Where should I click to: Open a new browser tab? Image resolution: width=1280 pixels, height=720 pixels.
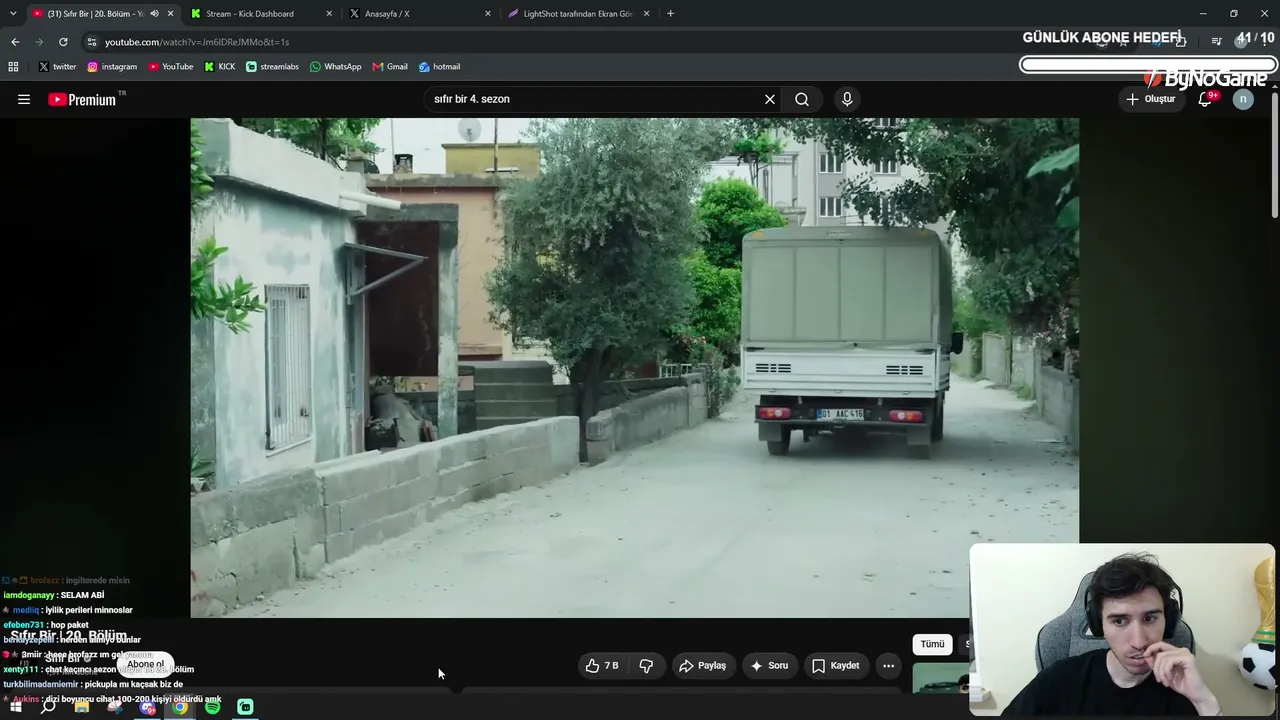point(670,14)
